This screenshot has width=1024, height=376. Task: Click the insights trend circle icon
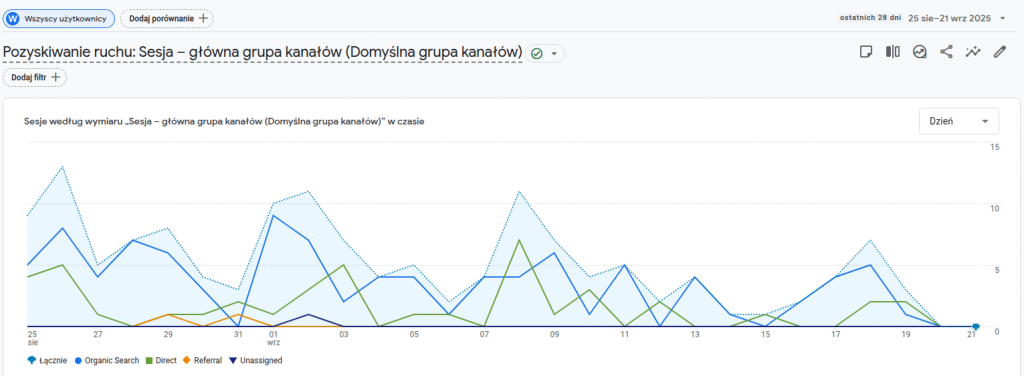pyautogui.click(x=920, y=52)
